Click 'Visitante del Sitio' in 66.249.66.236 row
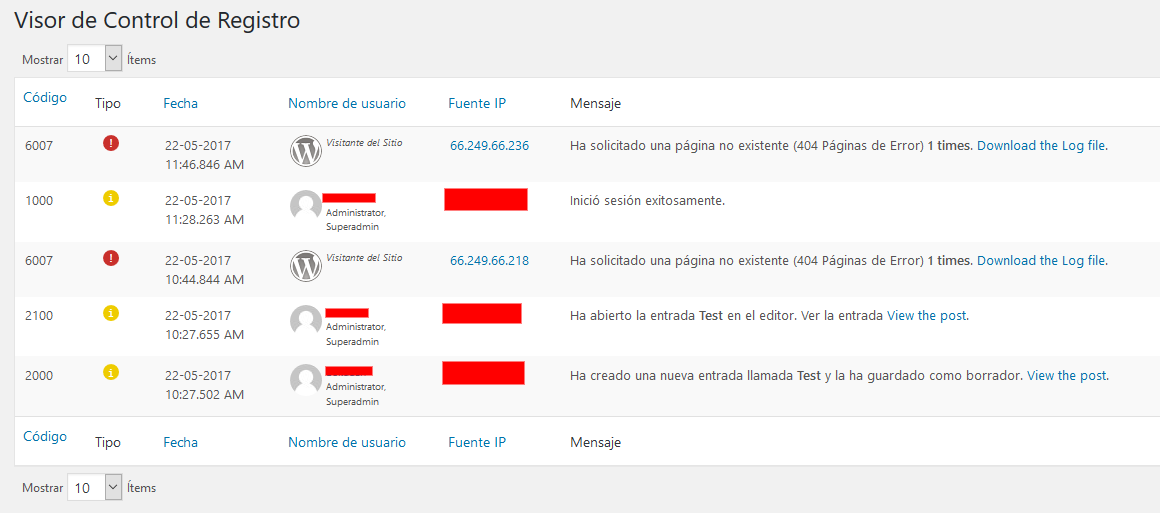 (364, 142)
